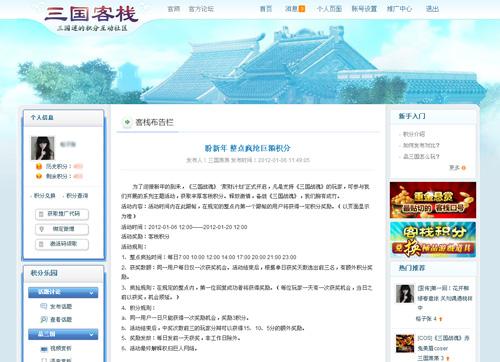Open the 三国客栈 site logo

92,18
